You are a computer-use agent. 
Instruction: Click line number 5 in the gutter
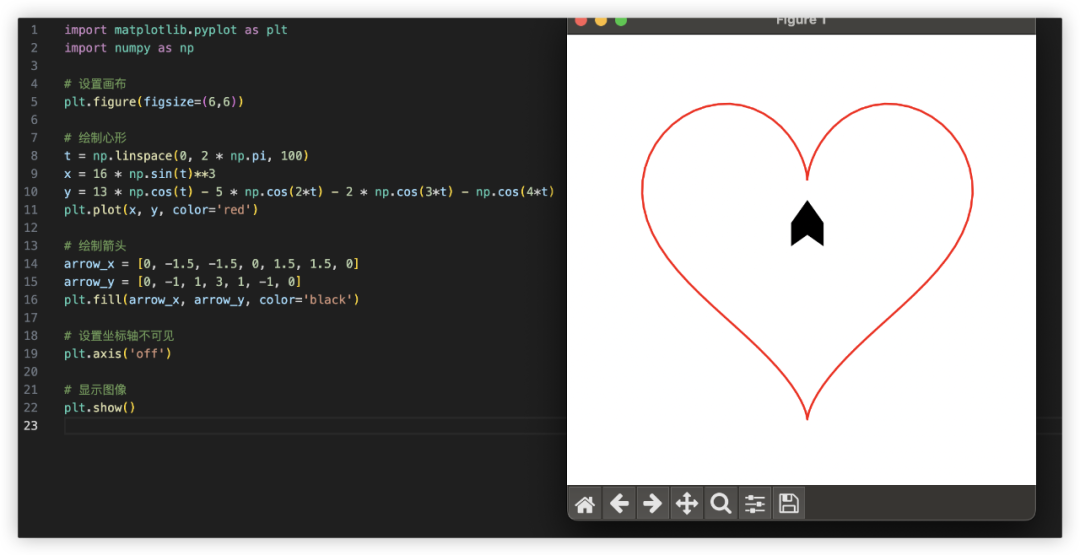tap(34, 102)
